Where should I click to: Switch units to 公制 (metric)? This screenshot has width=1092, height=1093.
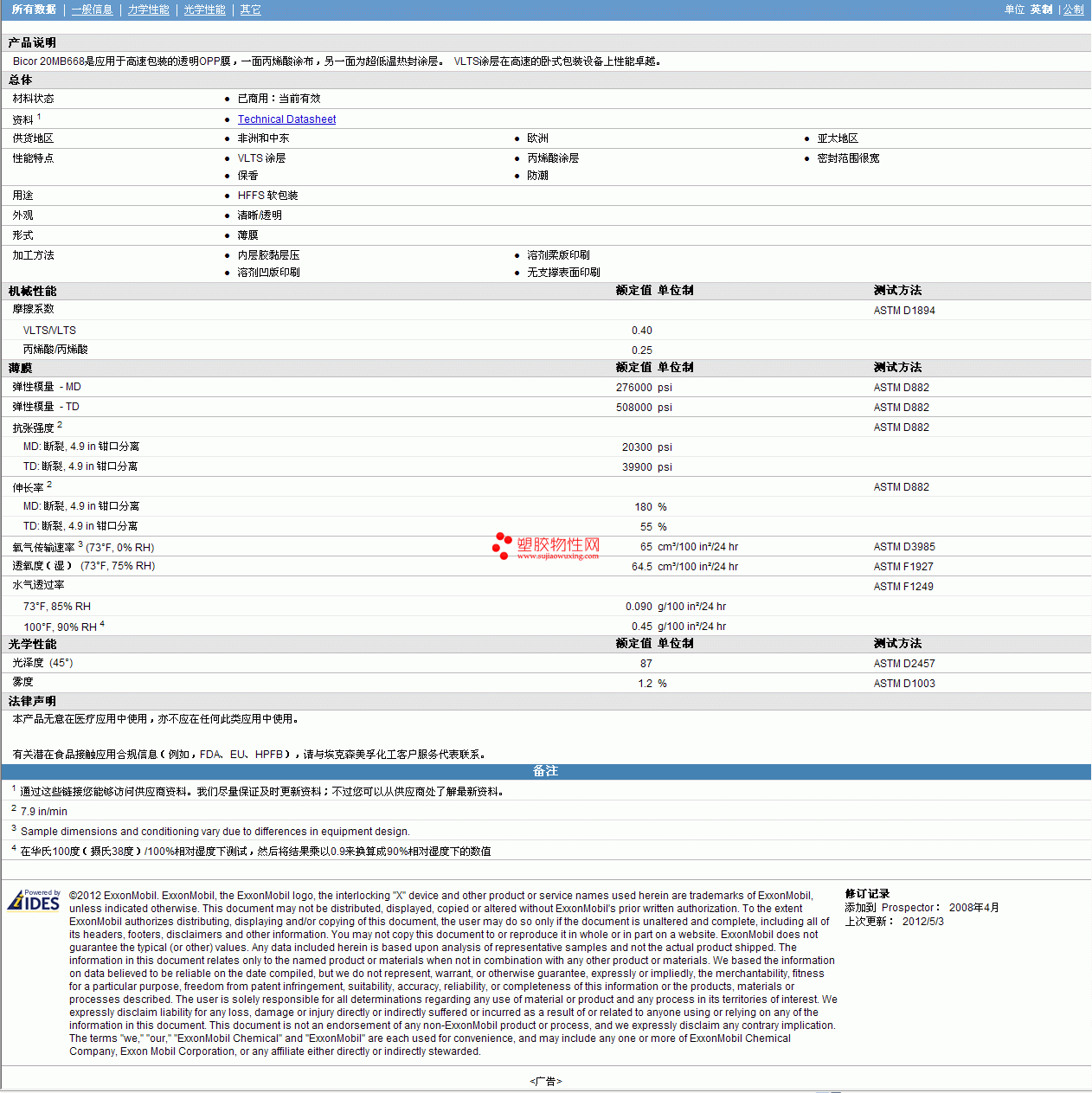point(1073,10)
